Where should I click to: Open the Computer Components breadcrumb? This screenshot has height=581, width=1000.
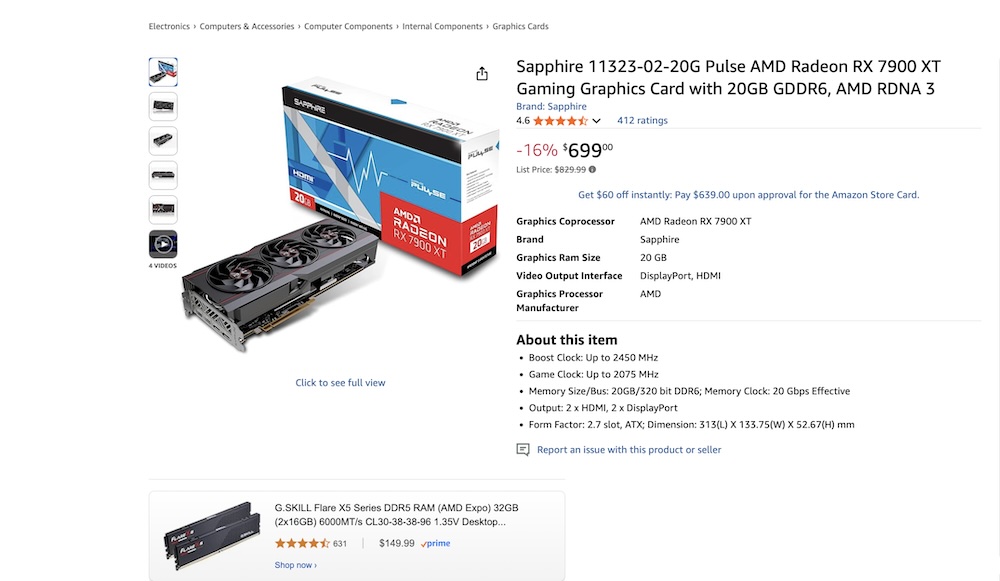(x=348, y=27)
